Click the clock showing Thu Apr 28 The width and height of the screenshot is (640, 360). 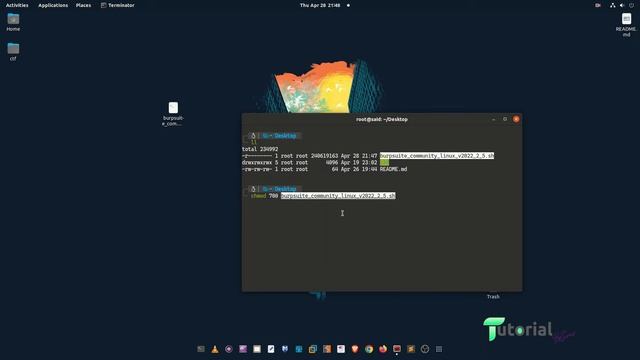(320, 5)
